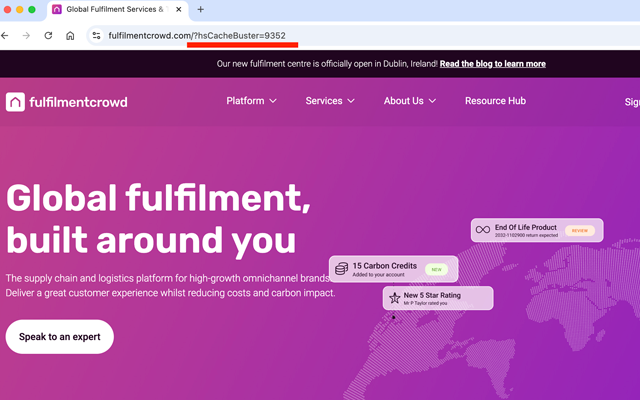640x400 pixels.
Task: Click the Speak to an expert button
Action: click(x=60, y=337)
